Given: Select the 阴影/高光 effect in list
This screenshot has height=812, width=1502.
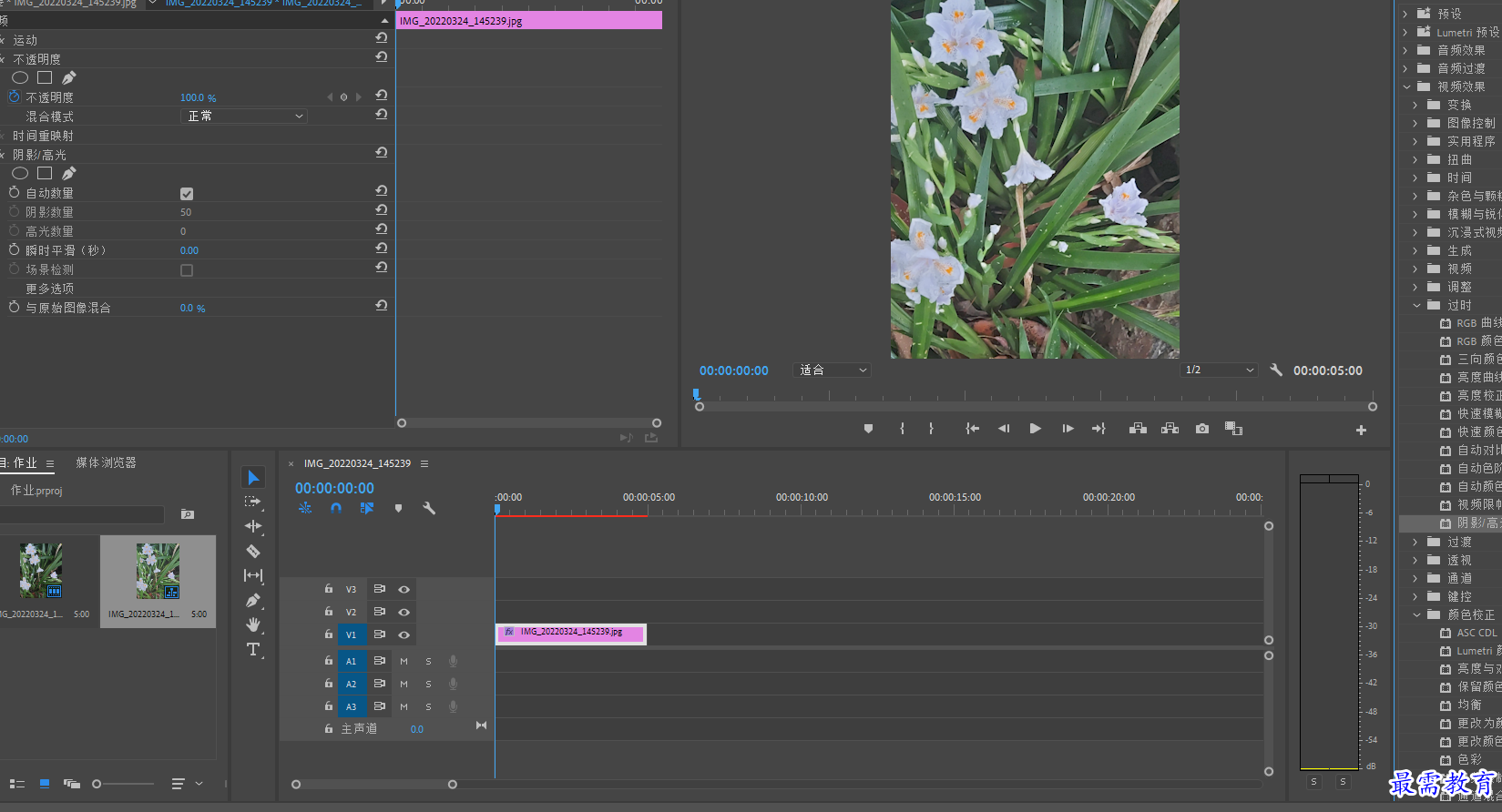Looking at the screenshot, I should tap(1450, 523).
